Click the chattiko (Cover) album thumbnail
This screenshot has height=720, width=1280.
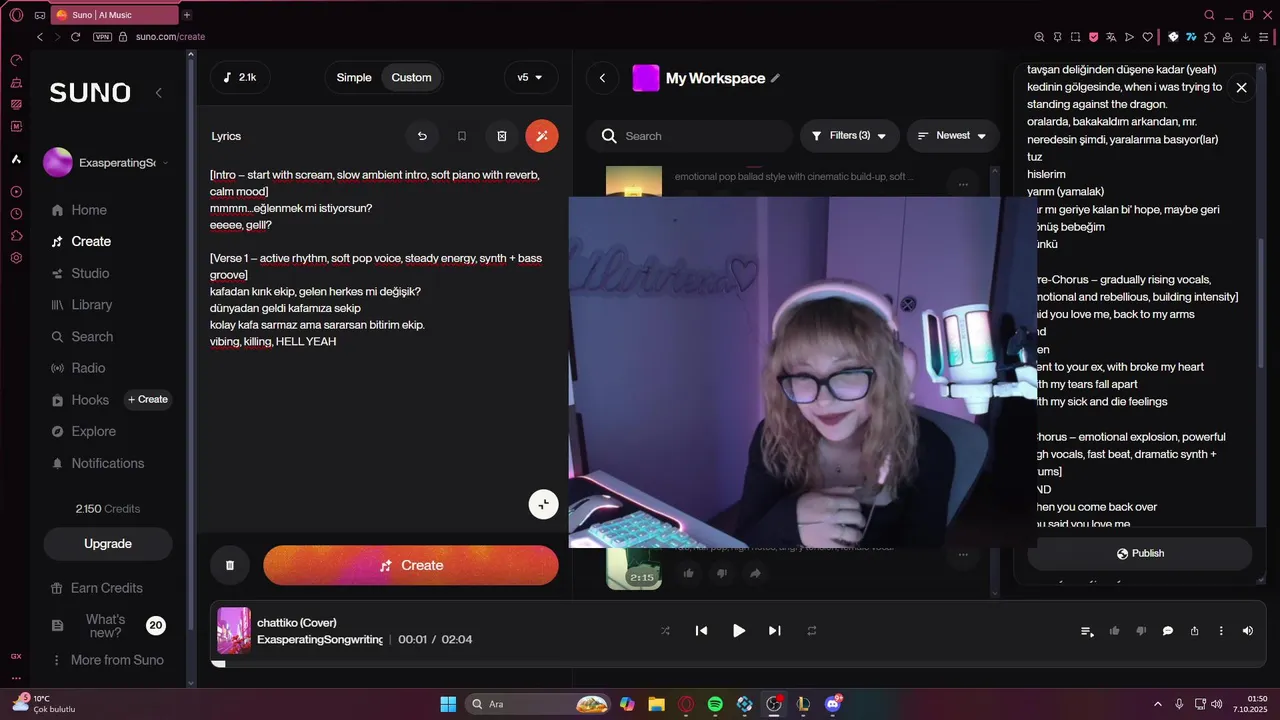click(x=234, y=631)
